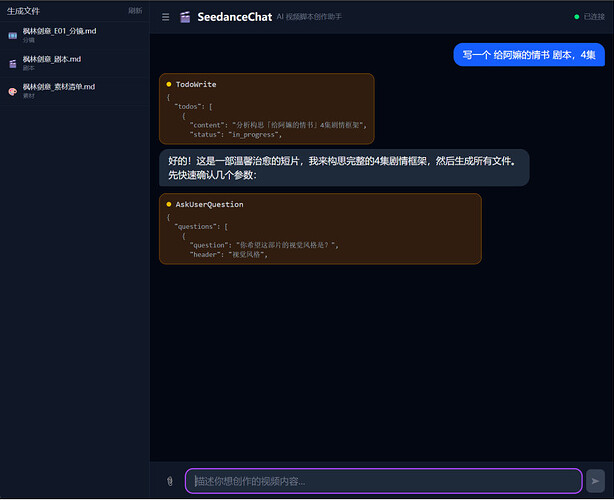
Task: Click the "content" line in TodoWrite
Action: coord(278,125)
